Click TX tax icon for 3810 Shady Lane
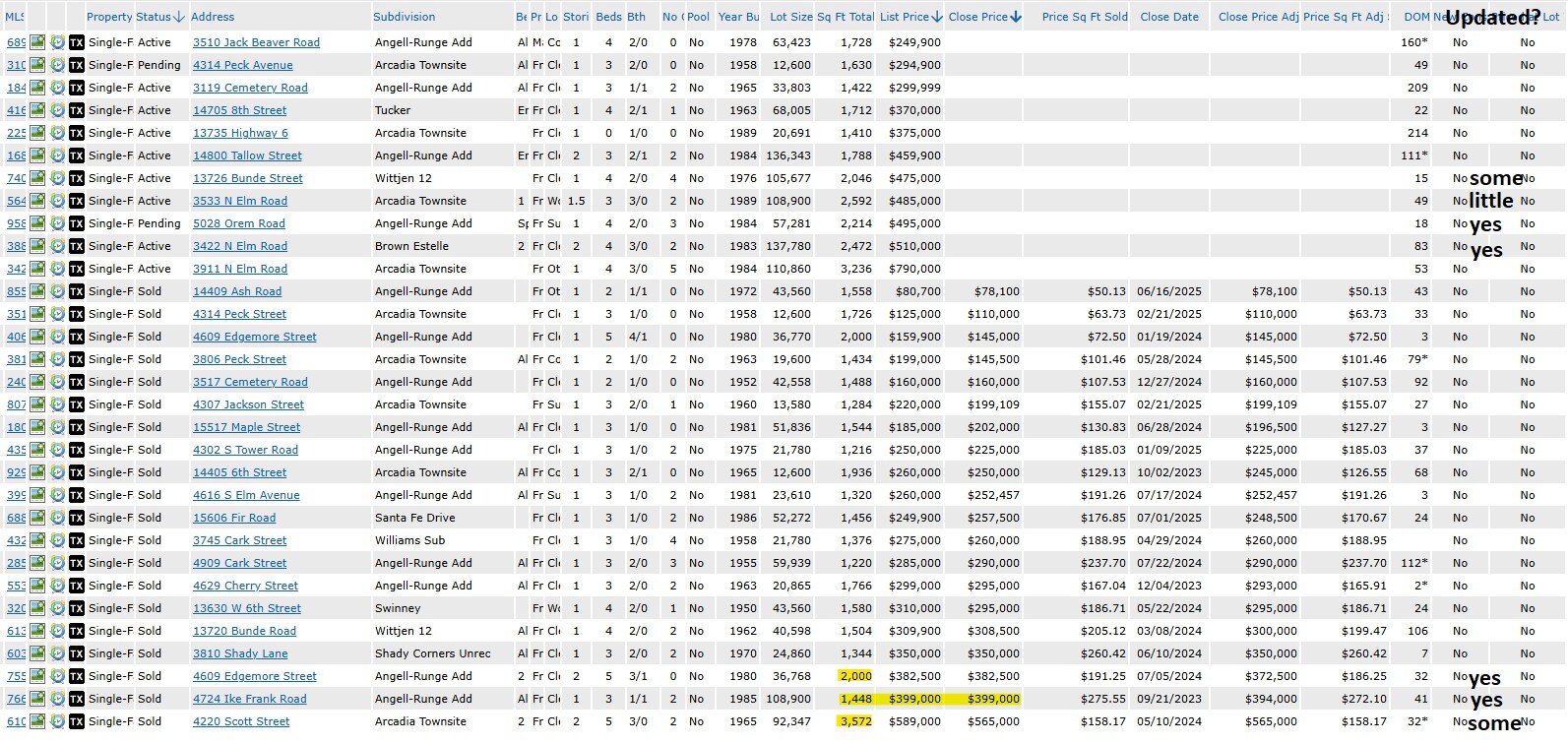The height and width of the screenshot is (744, 1568). point(77,653)
